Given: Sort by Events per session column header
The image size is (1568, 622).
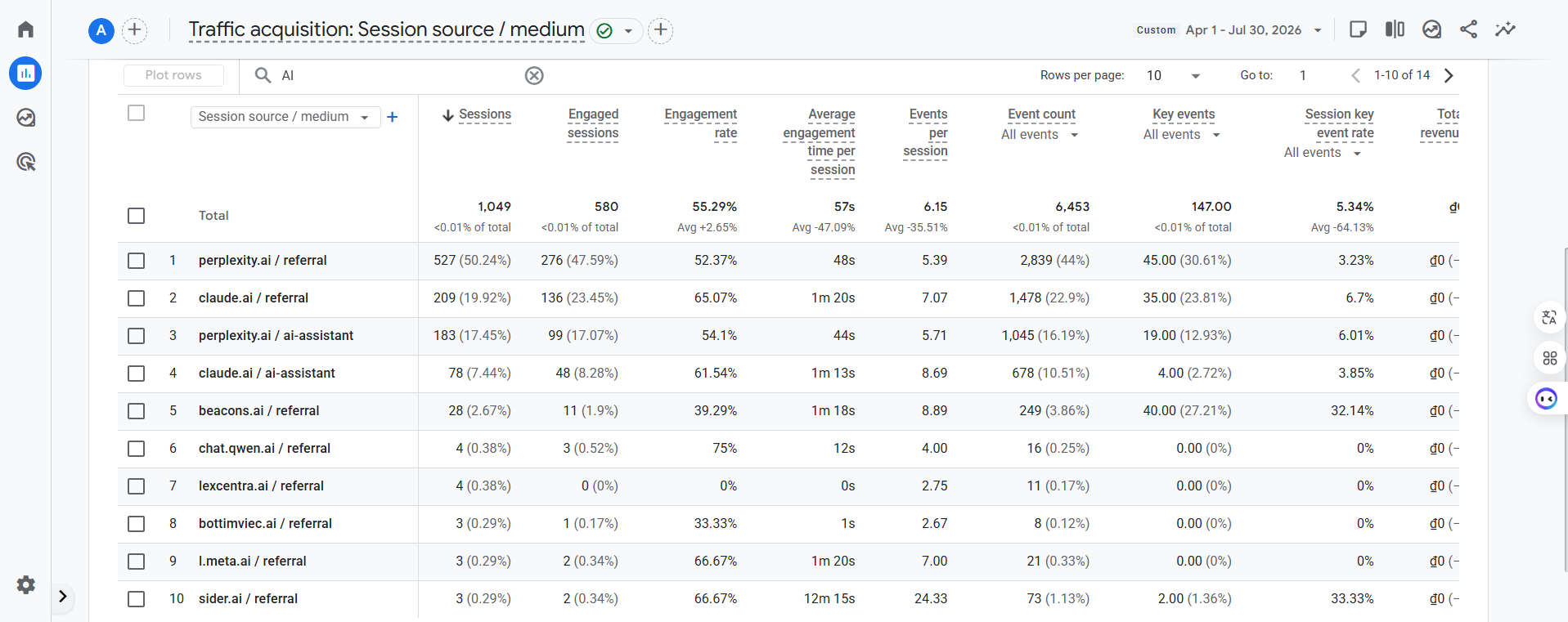Looking at the screenshot, I should [x=925, y=132].
